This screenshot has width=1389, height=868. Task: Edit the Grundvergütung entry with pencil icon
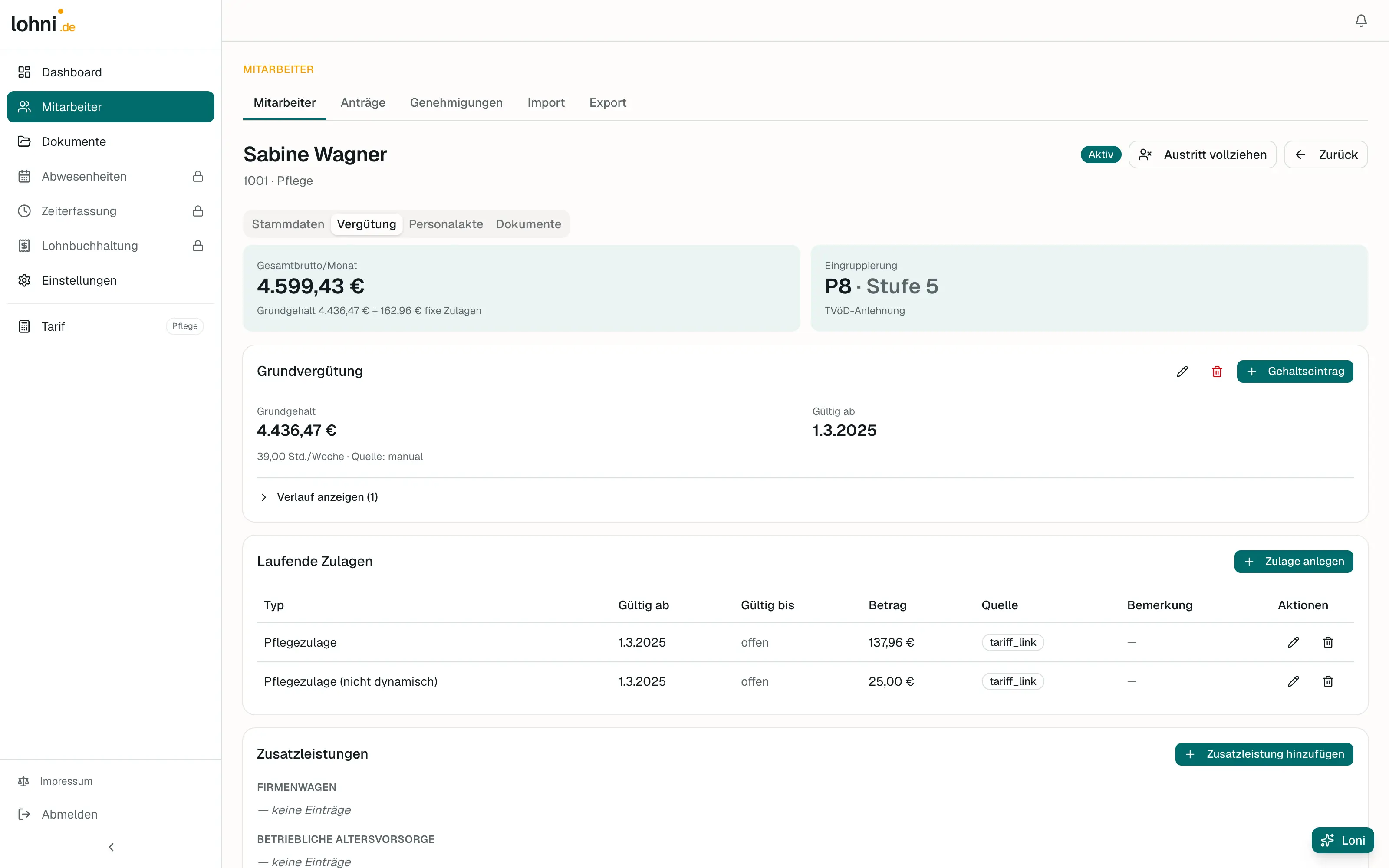coord(1182,372)
